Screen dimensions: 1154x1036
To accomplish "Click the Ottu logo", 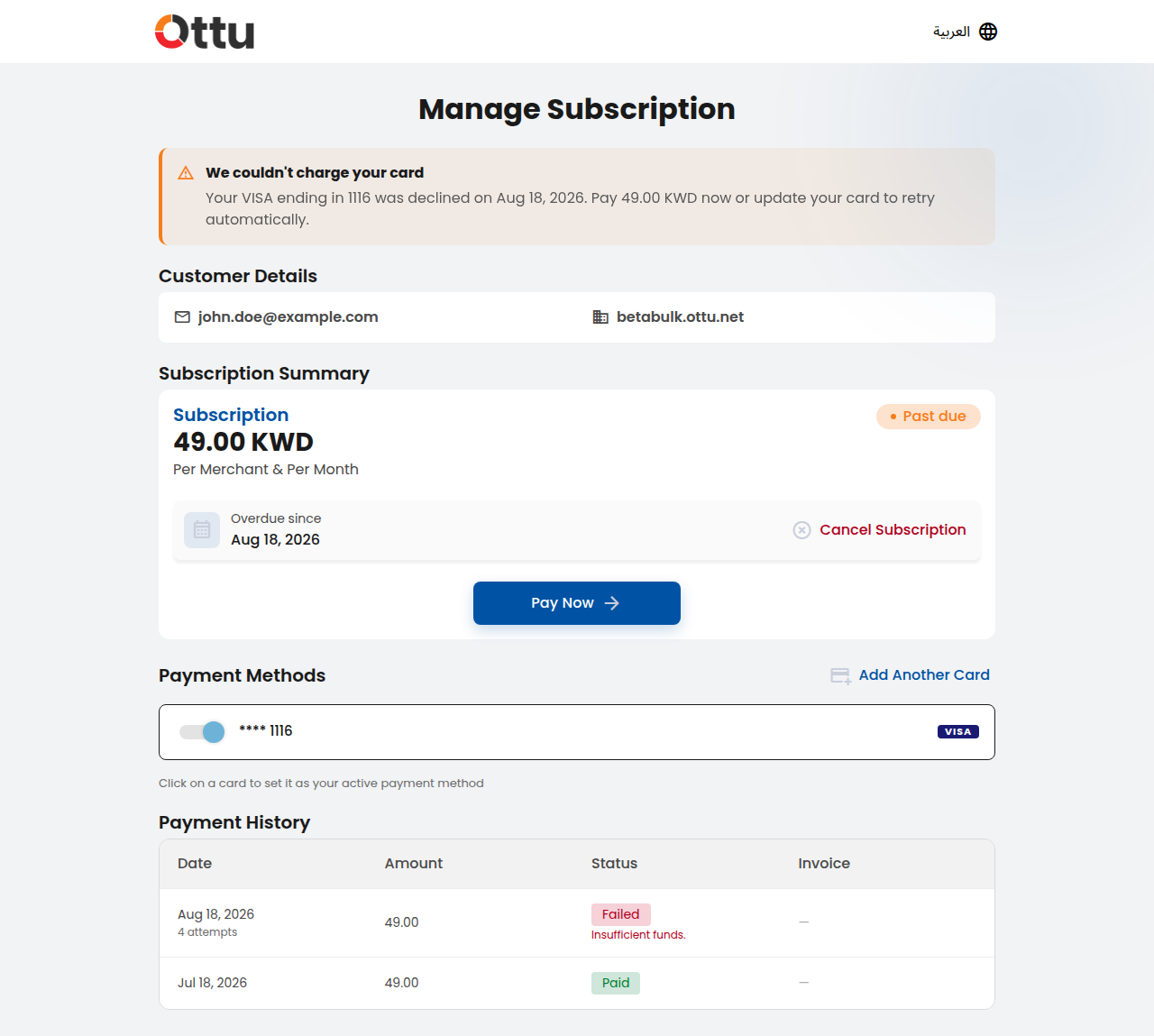I will click(205, 32).
